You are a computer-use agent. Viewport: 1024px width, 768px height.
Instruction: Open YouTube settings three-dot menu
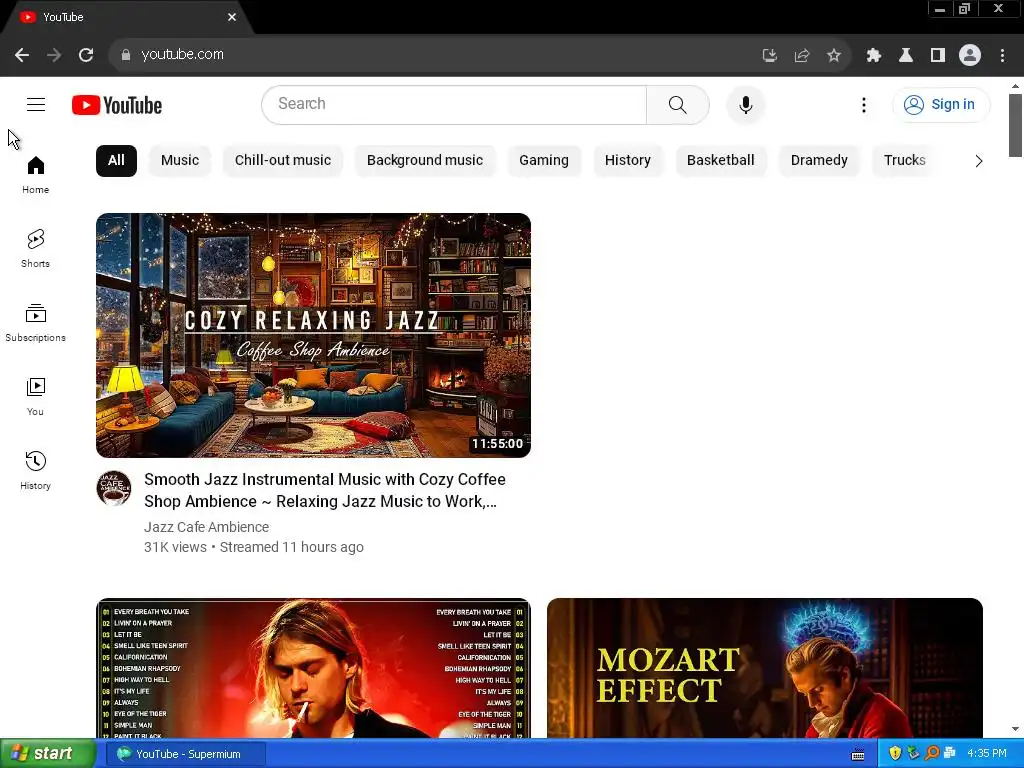click(x=863, y=104)
